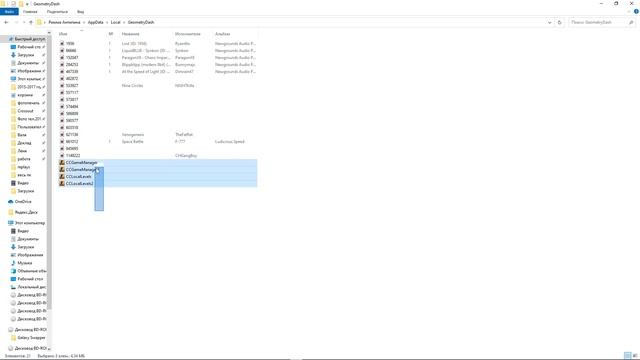Viewport: 640px width, 360px height.
Task: Switch to details view in status bar
Action: 628,356
